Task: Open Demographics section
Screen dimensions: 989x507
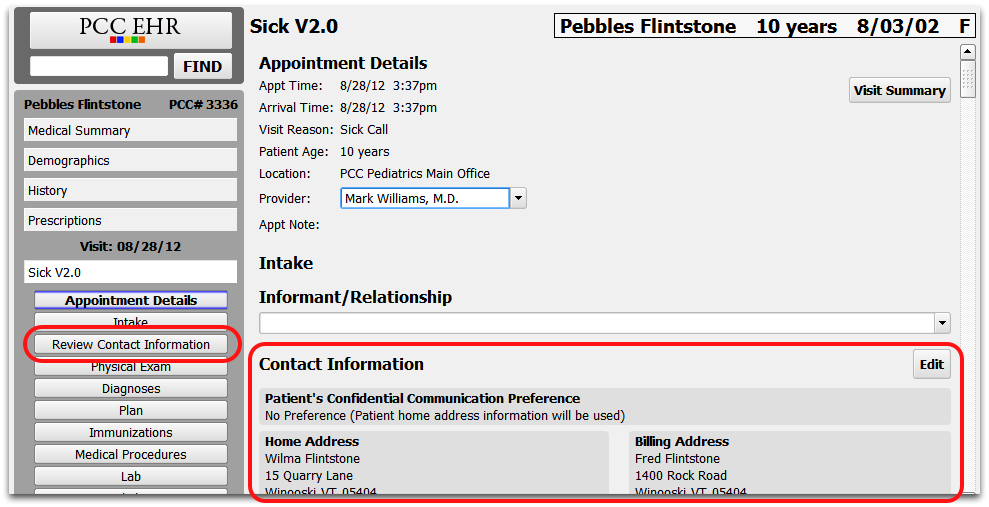Action: pyautogui.click(x=131, y=161)
